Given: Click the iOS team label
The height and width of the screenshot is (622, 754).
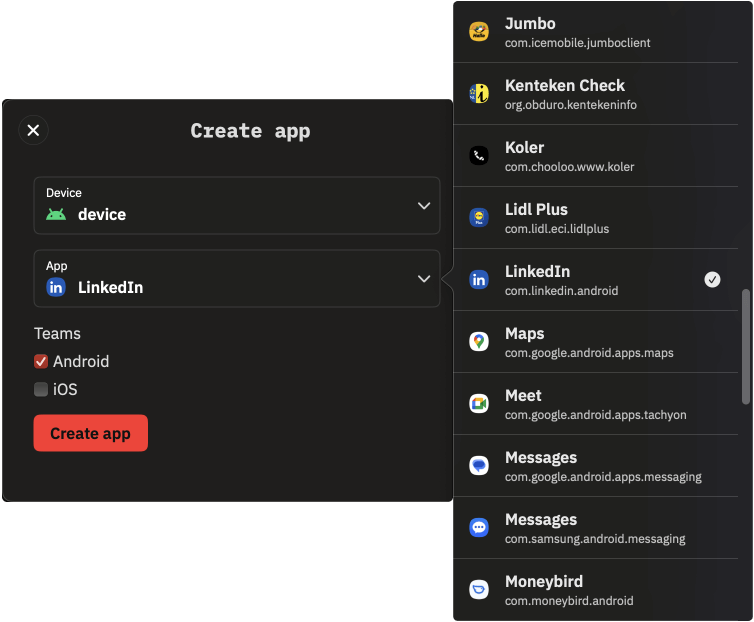Looking at the screenshot, I should click(65, 389).
